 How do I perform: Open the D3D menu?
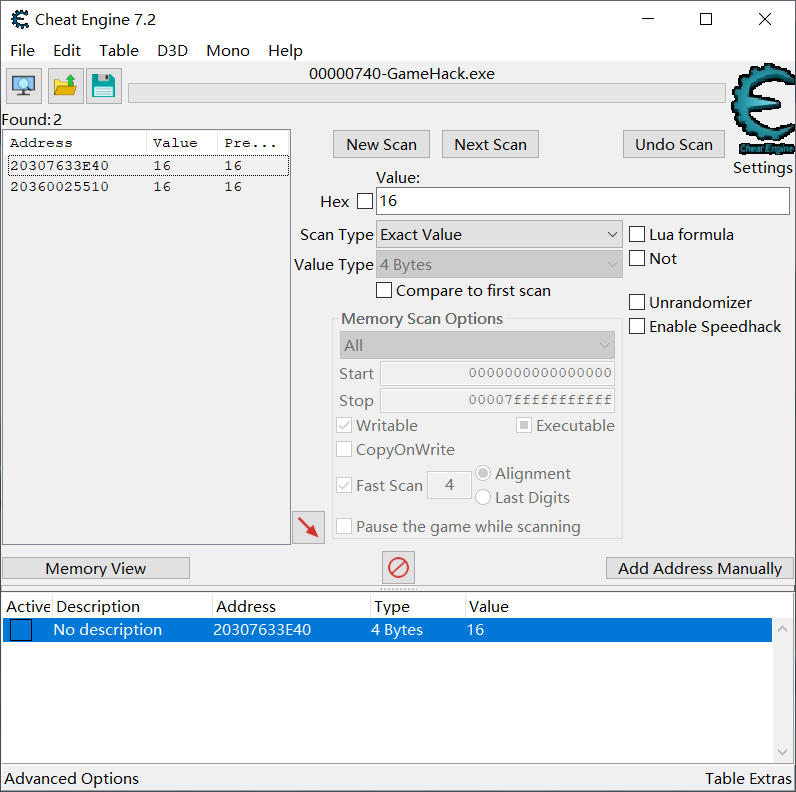[x=173, y=51]
